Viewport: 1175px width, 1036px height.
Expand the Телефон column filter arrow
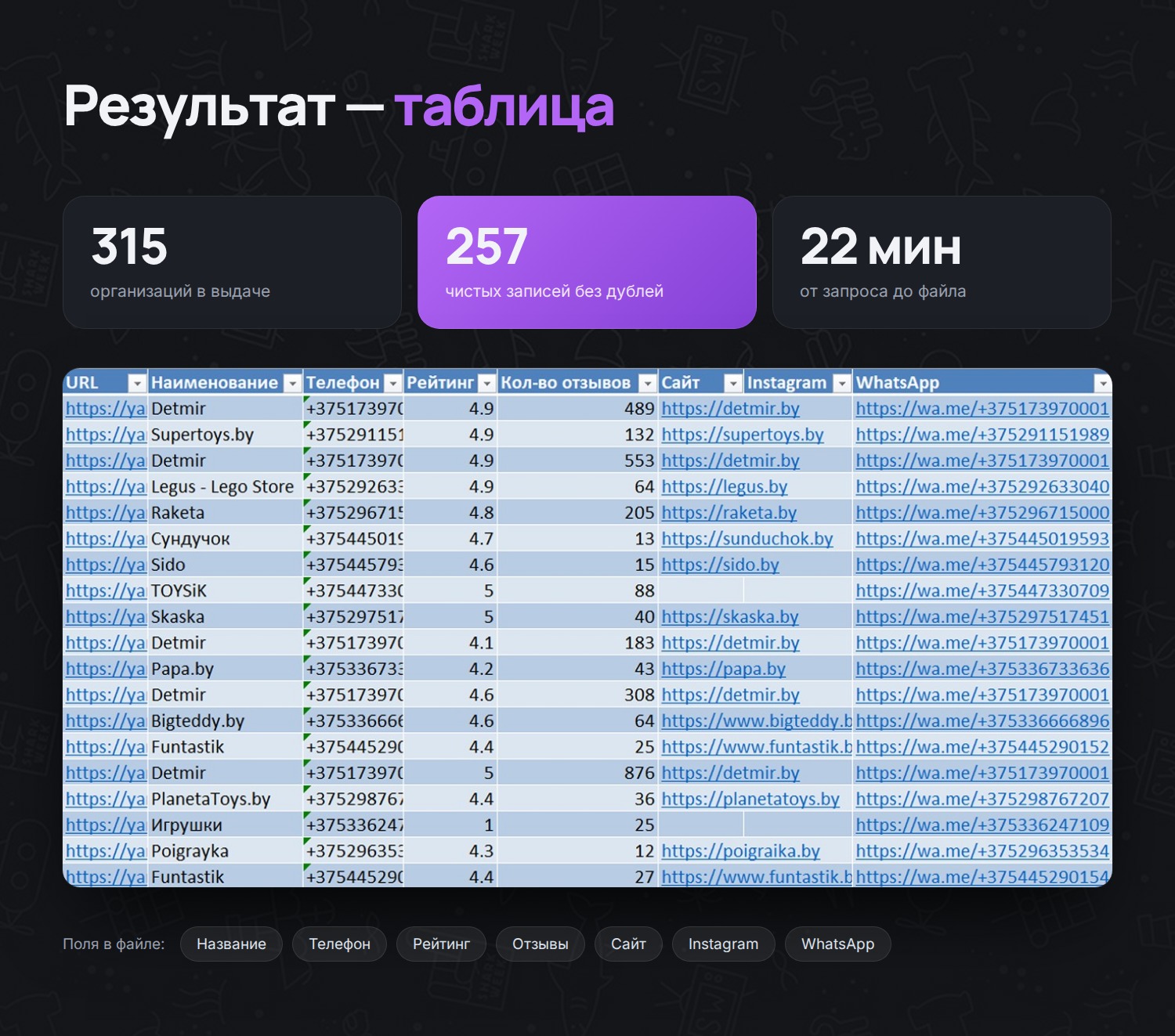pos(393,383)
